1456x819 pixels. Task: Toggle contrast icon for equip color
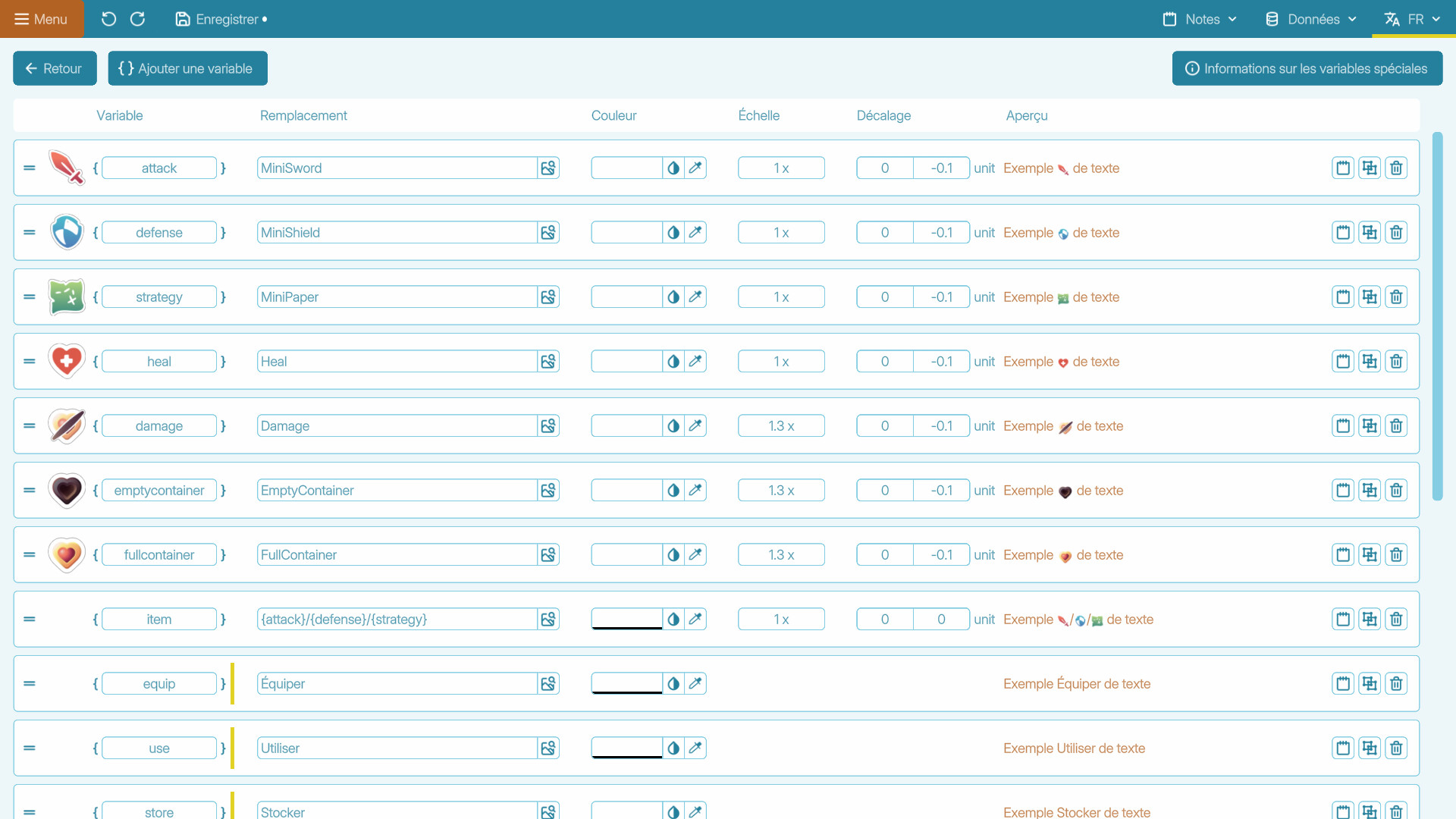(673, 683)
